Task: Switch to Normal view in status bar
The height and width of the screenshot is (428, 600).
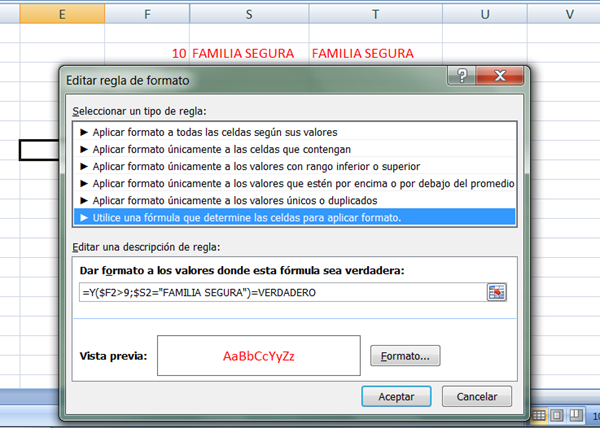Action: (x=539, y=415)
